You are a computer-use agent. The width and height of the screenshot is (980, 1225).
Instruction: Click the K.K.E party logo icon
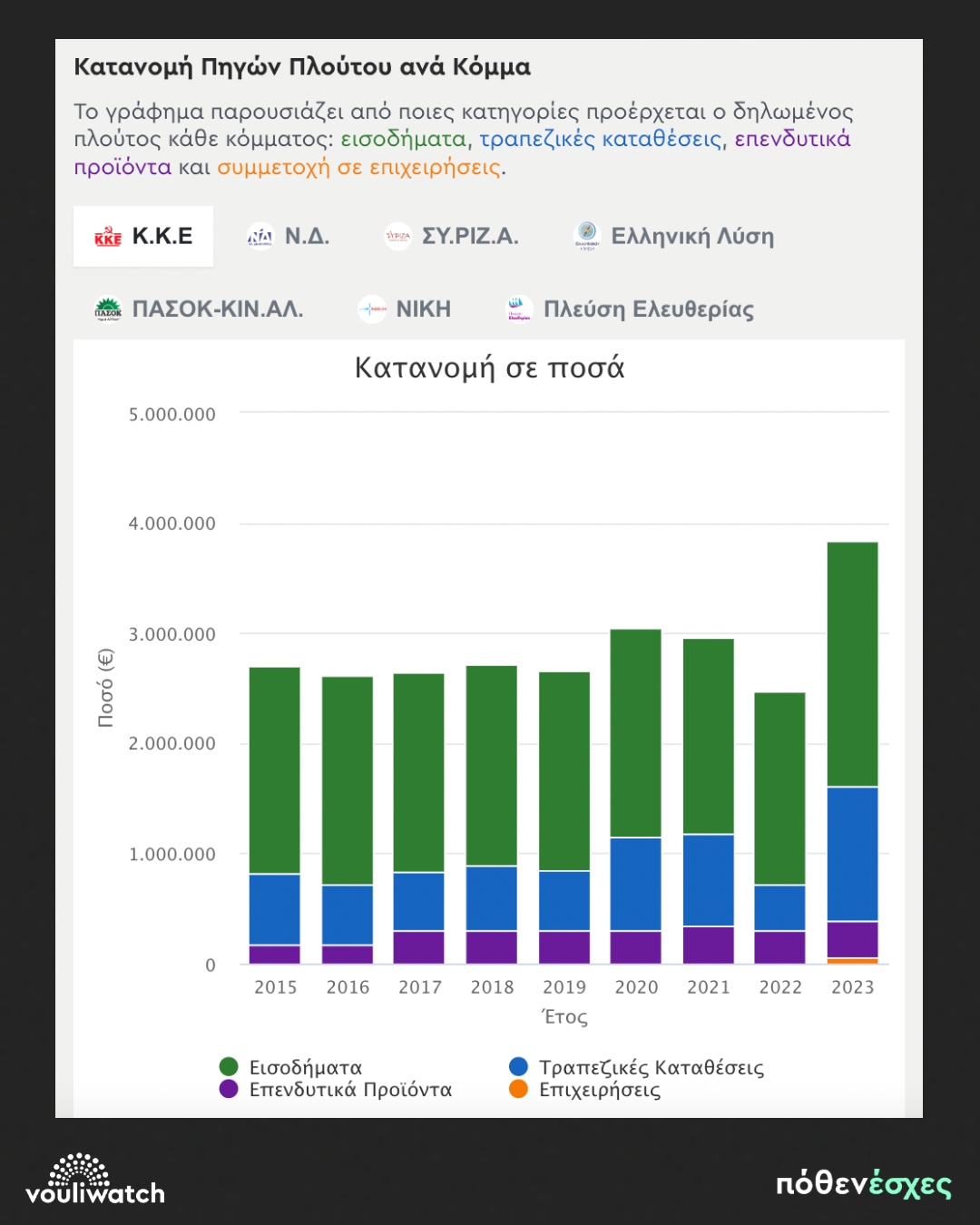(x=108, y=237)
